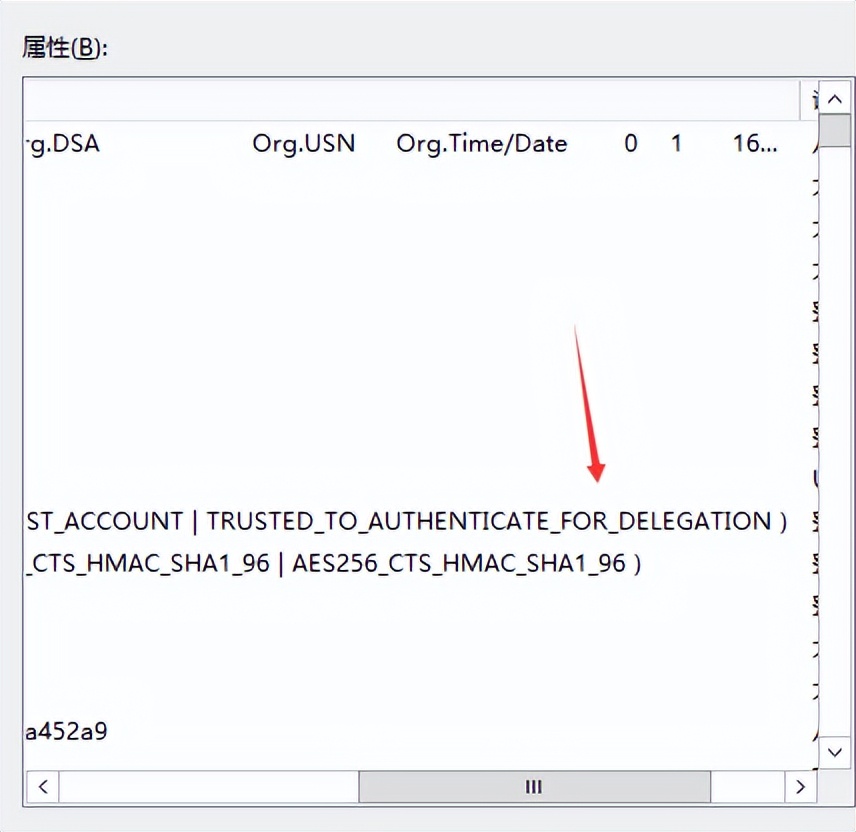Screen dimensions: 856x832
Task: Click vertical scrollbar track below the thumb
Action: tap(835, 441)
